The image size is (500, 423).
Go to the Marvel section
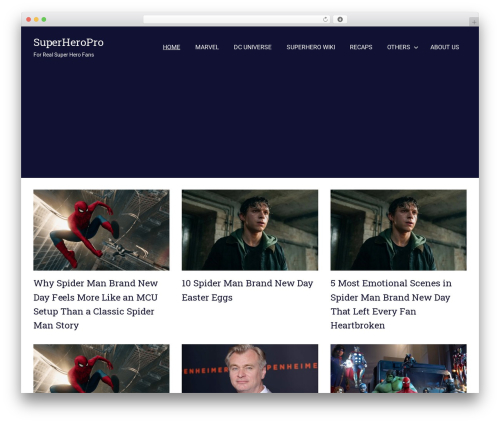click(x=207, y=47)
